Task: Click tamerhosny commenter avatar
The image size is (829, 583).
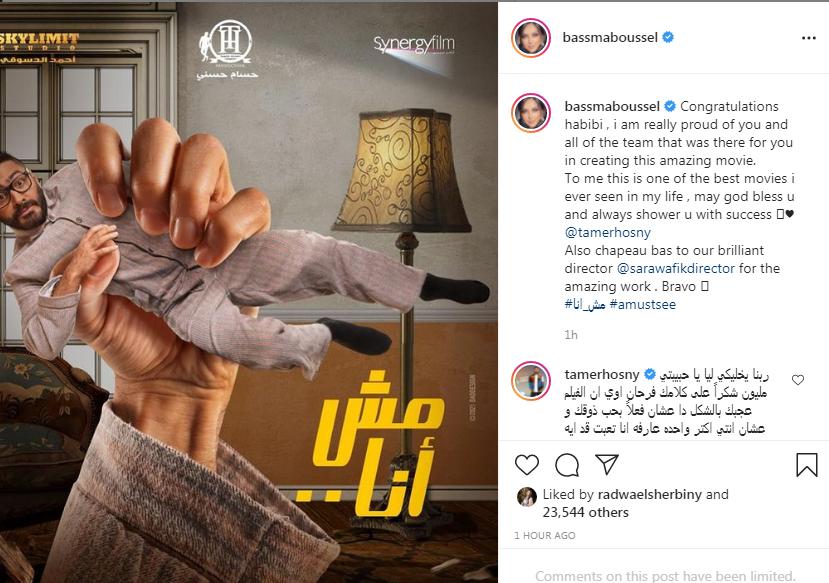Action: (531, 381)
